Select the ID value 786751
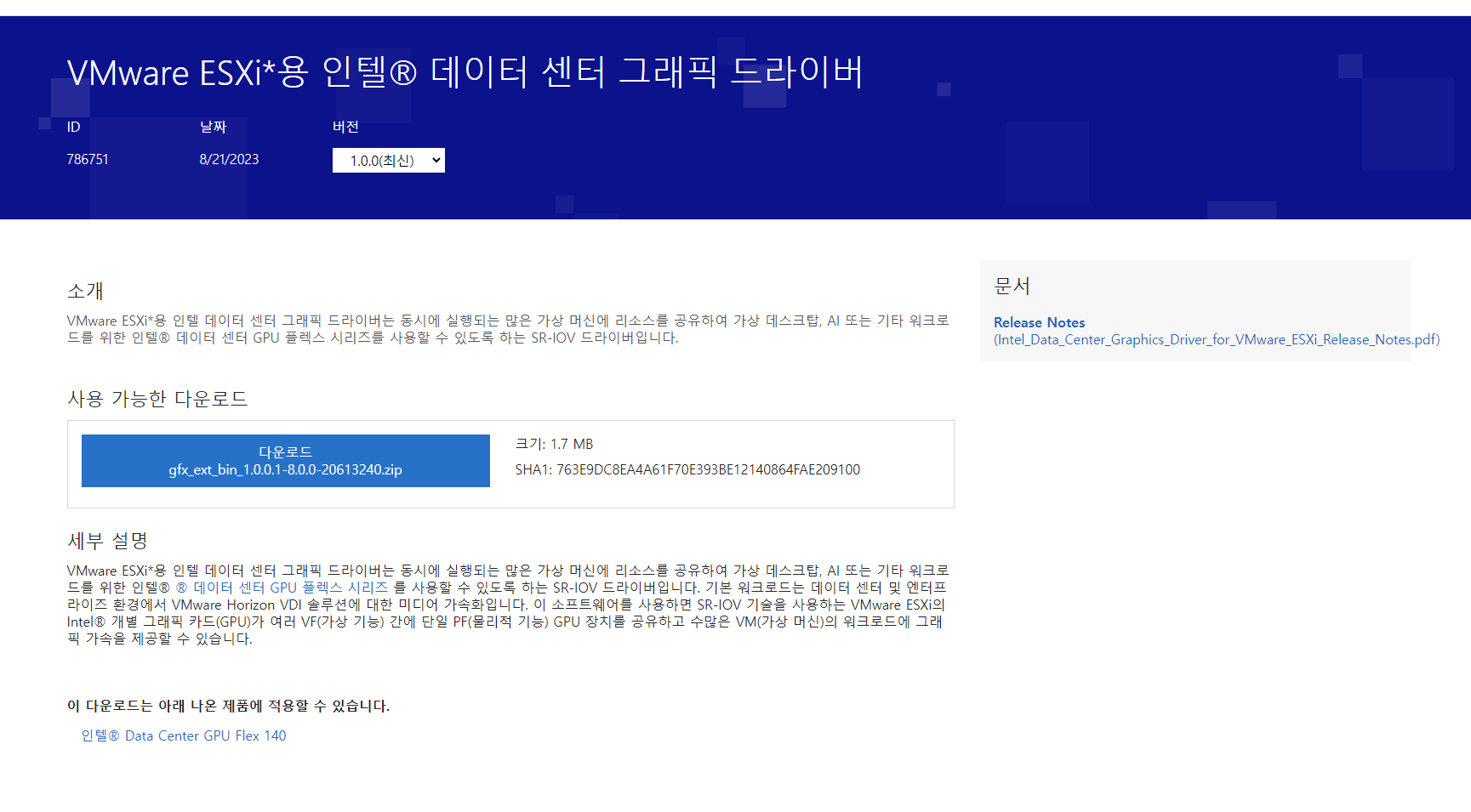 tap(88, 159)
